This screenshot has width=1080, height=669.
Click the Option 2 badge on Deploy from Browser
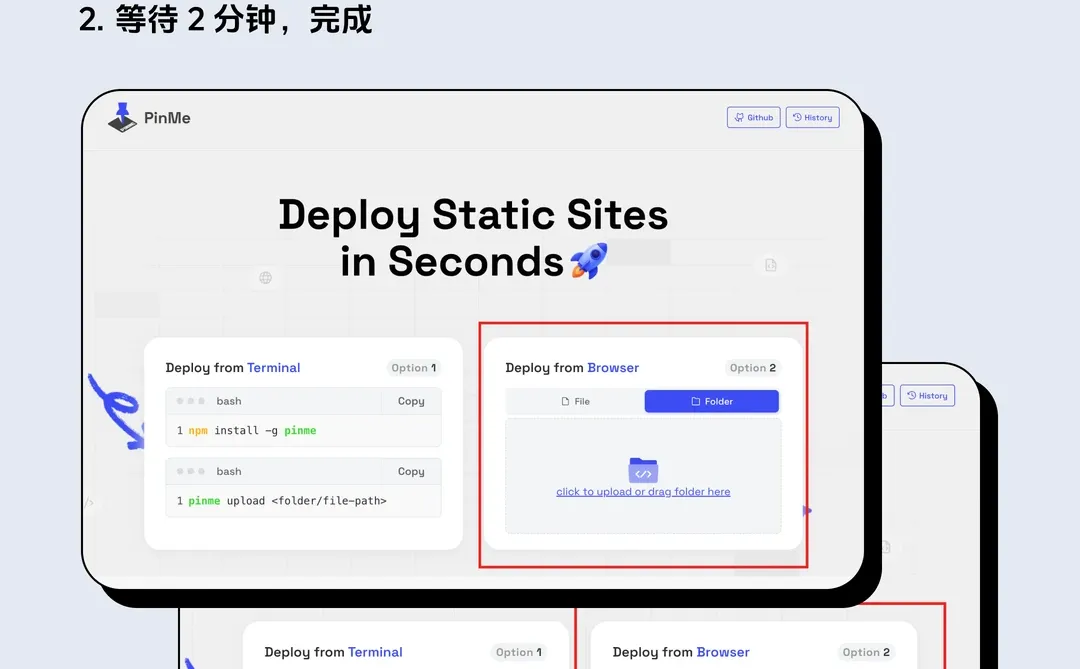point(752,367)
